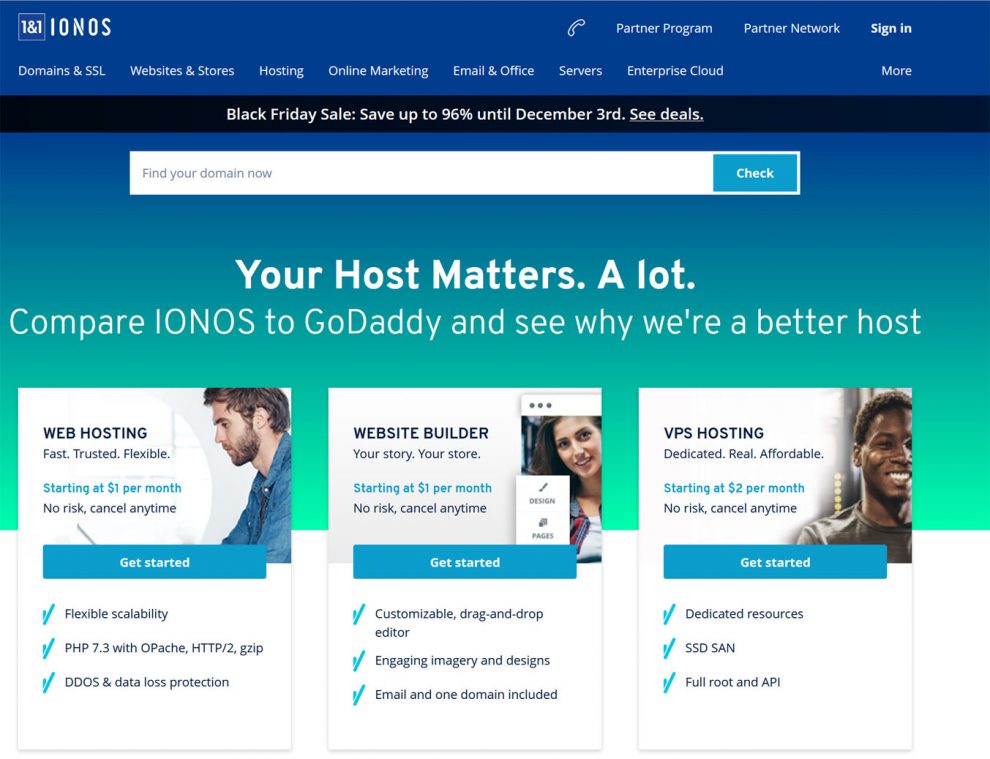
Task: Get started with Web Hosting
Action: click(155, 562)
